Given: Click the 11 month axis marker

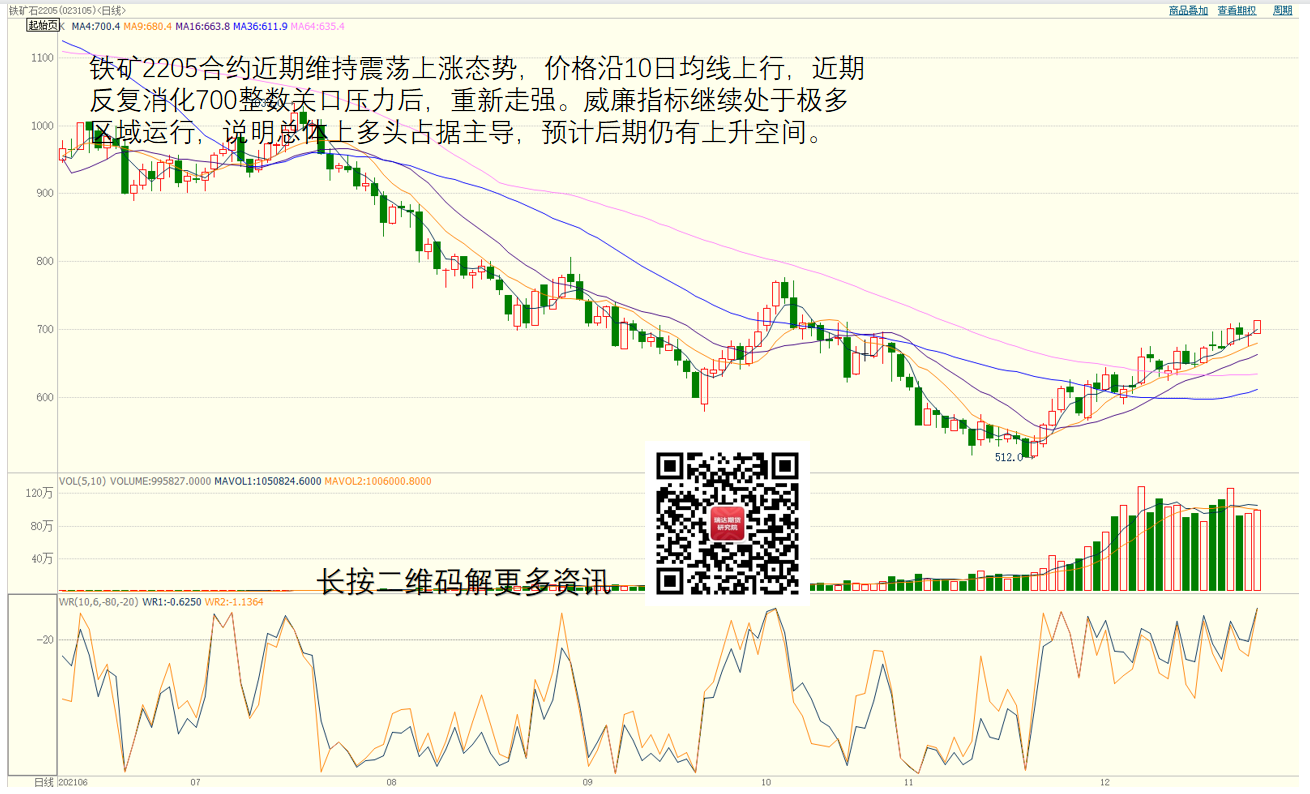Looking at the screenshot, I should point(909,782).
